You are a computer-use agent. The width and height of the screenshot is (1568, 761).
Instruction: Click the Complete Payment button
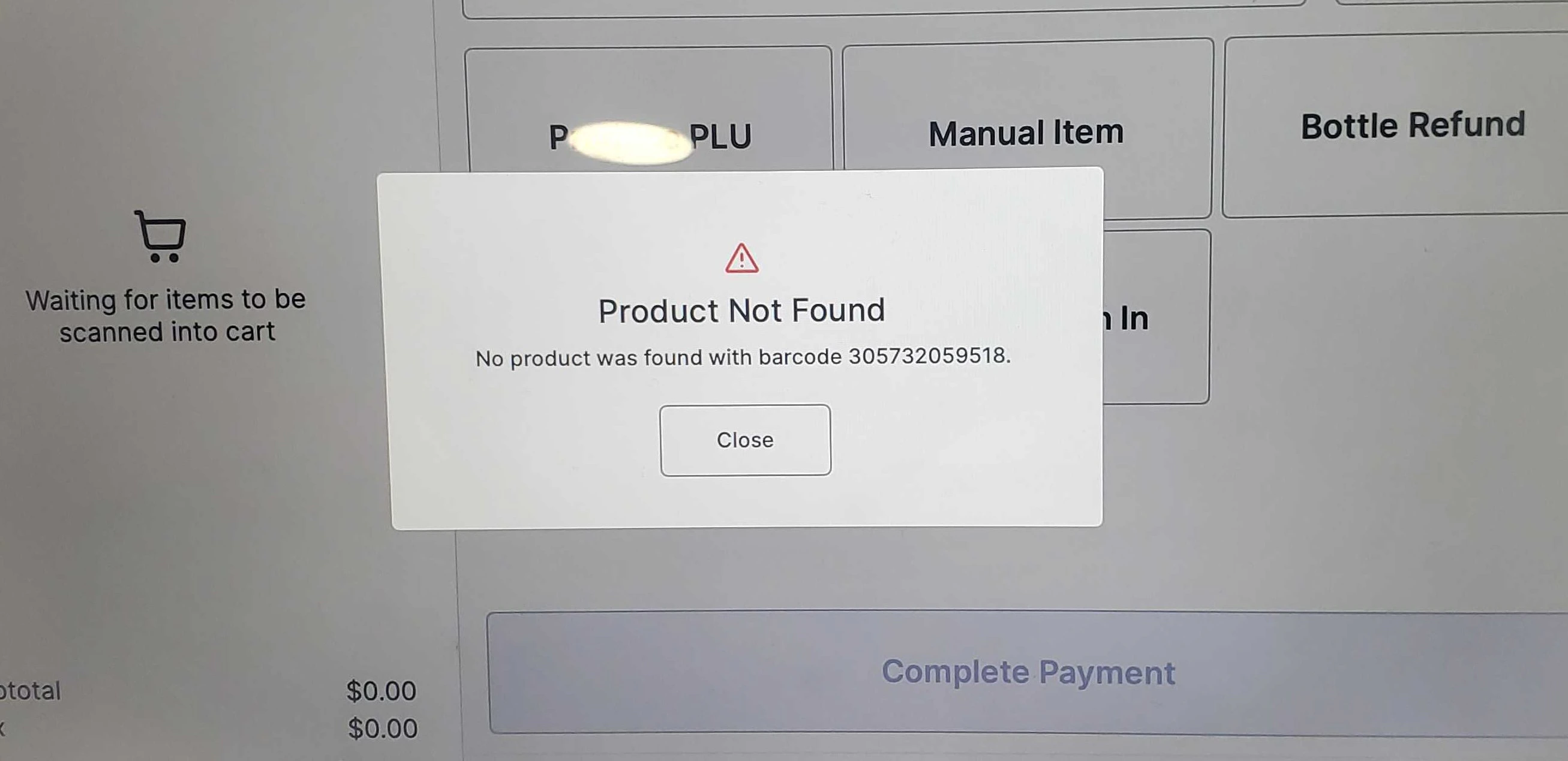click(x=1028, y=673)
